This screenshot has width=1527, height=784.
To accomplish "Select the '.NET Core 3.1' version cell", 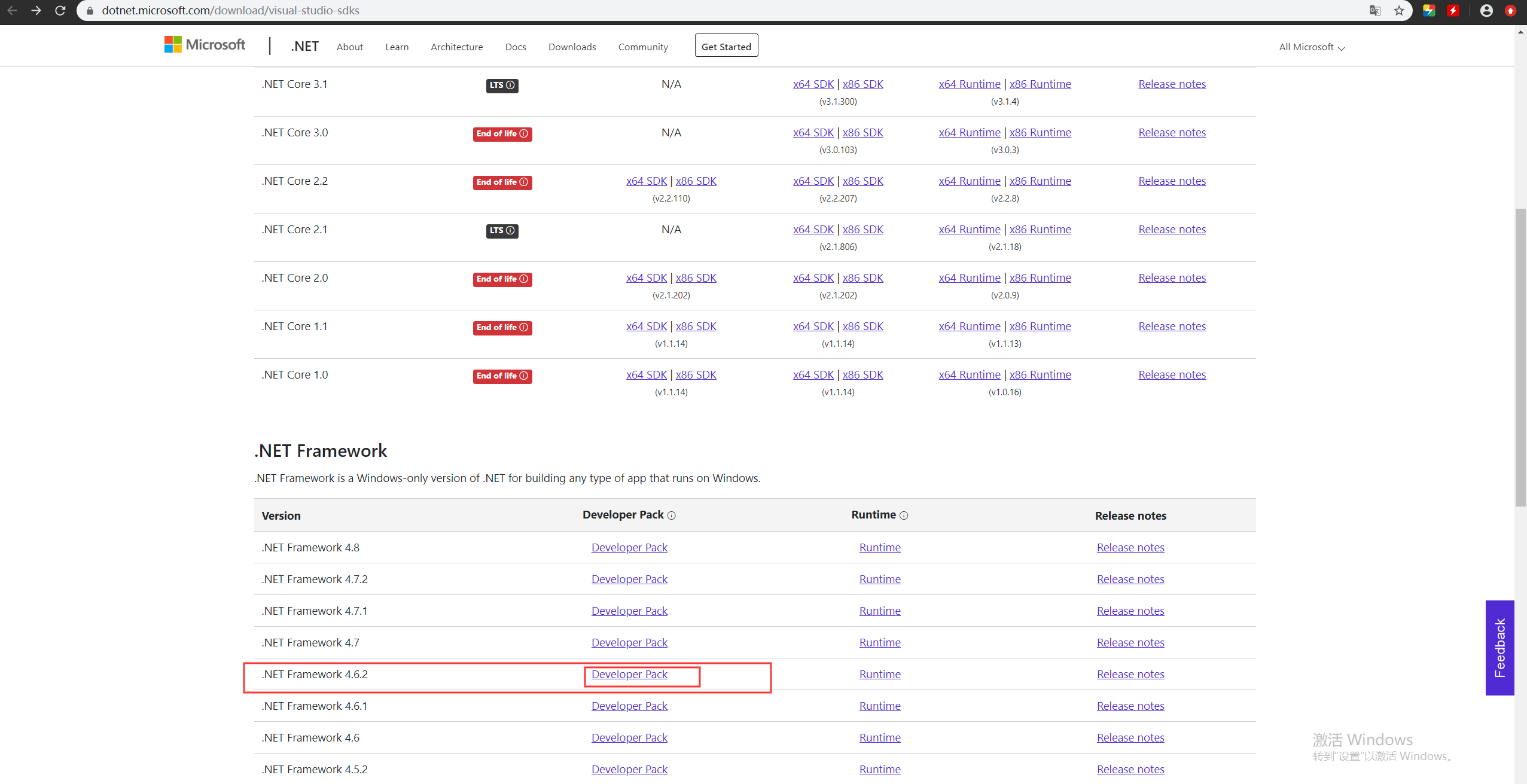I will 294,84.
